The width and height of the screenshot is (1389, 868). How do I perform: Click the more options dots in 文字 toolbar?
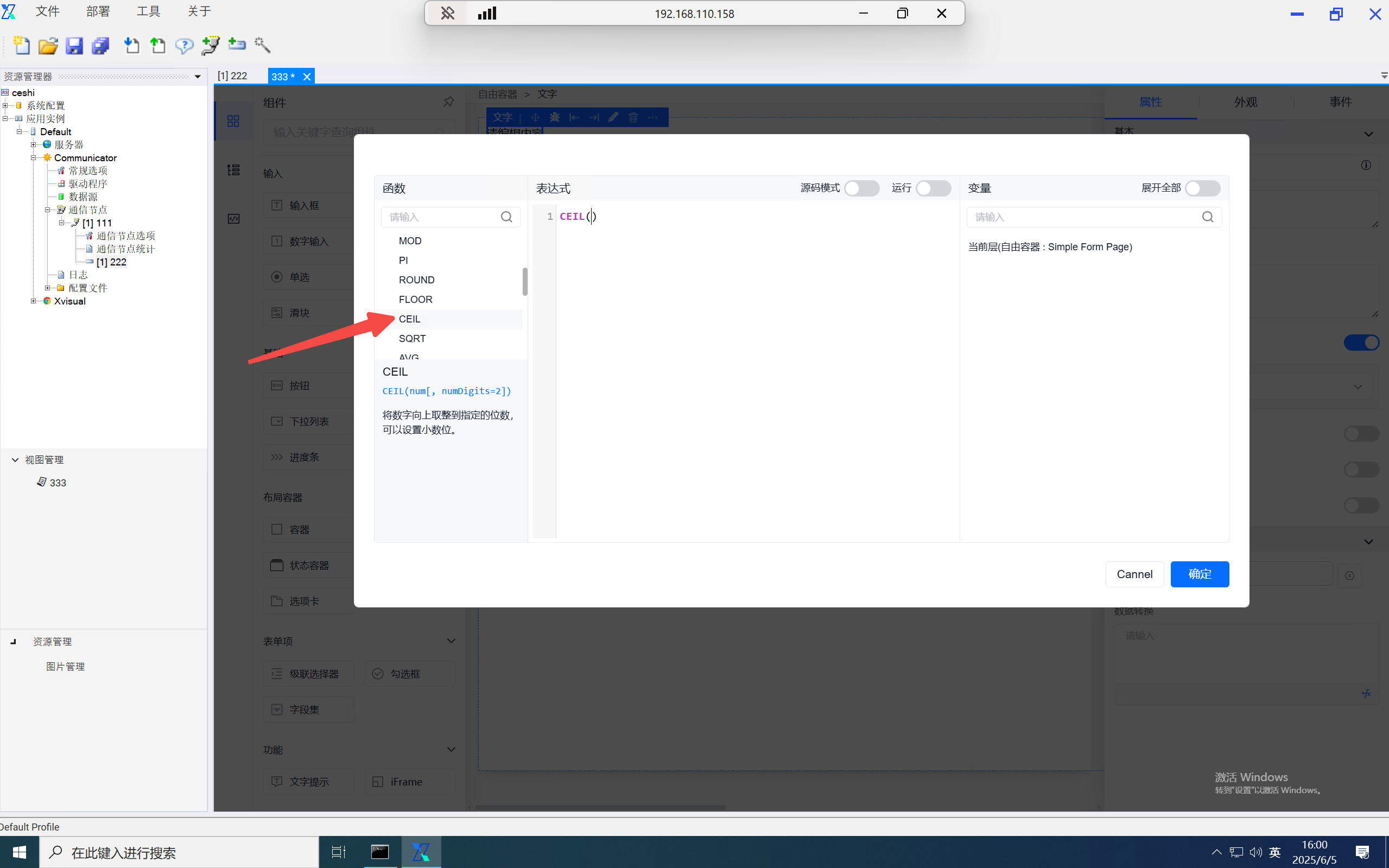pos(652,117)
